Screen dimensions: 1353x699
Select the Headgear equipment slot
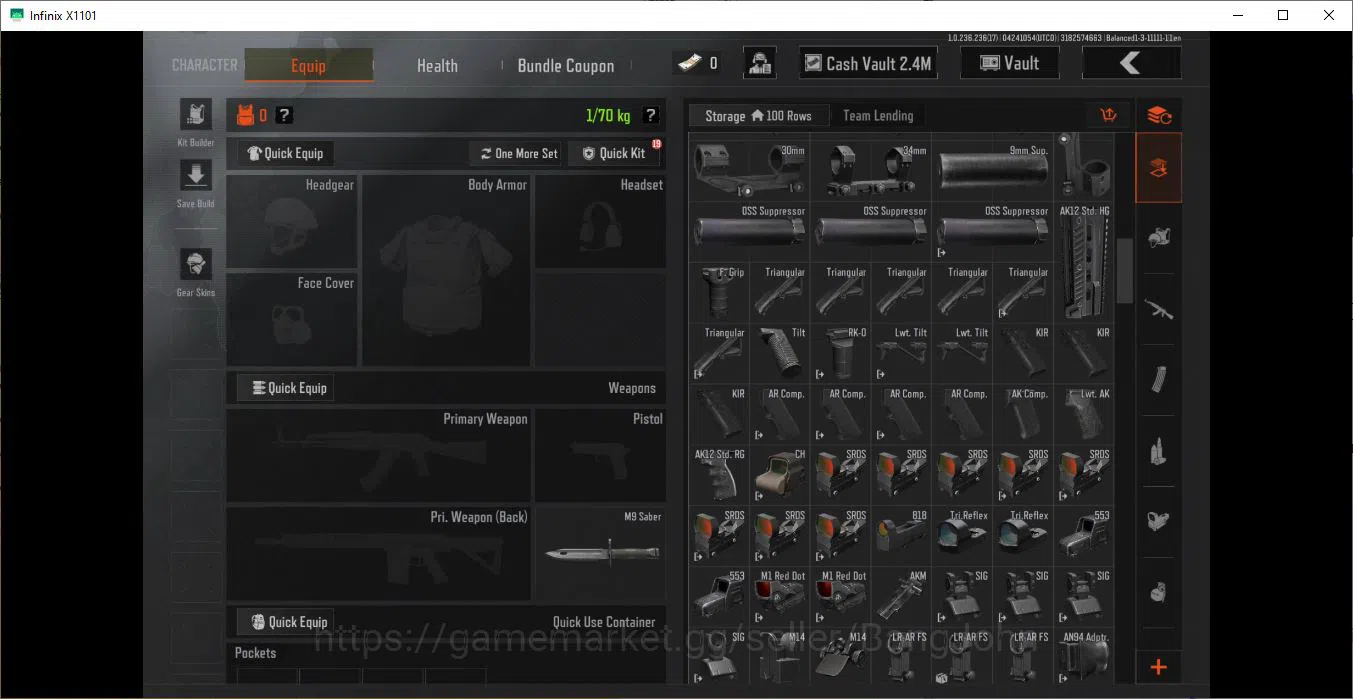click(x=292, y=221)
